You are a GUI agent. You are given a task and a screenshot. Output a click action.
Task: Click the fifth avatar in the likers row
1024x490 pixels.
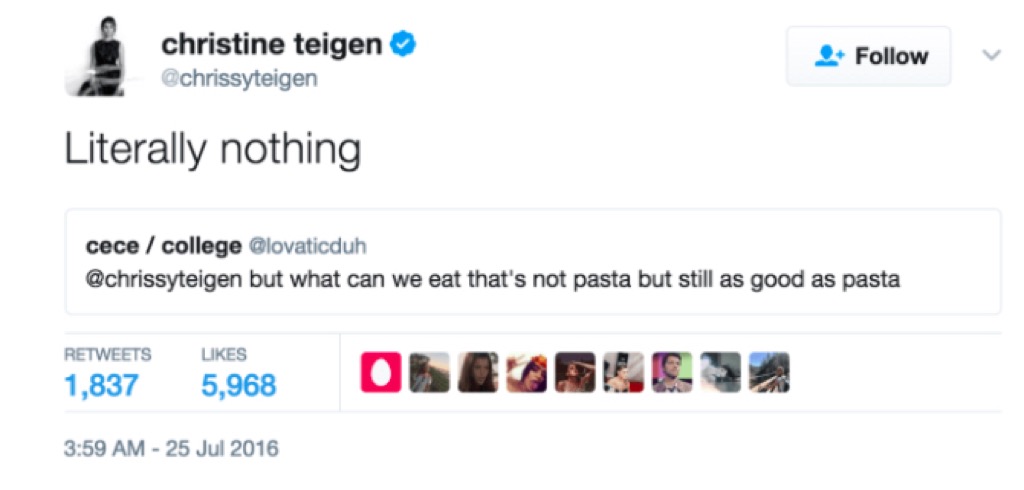[575, 372]
